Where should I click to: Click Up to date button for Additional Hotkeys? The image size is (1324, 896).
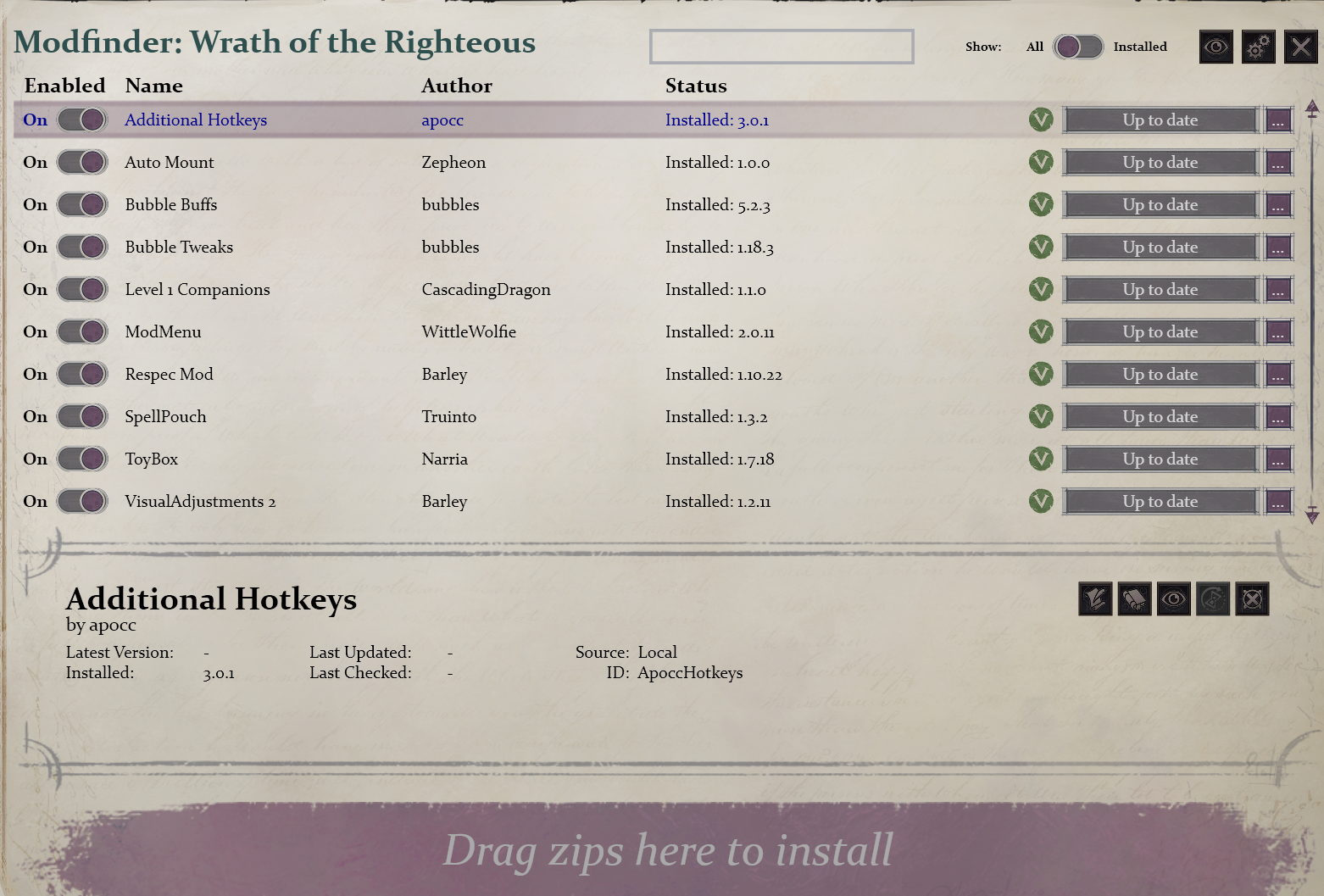(x=1160, y=120)
